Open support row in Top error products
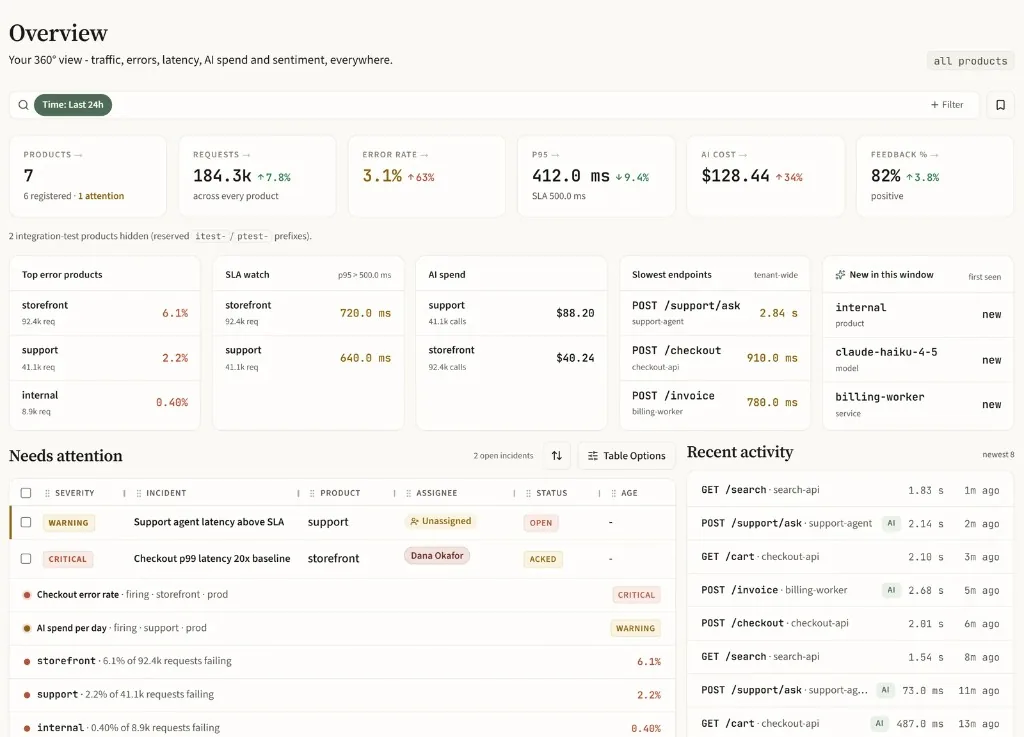Screen dimensions: 1024x737 pos(104,358)
